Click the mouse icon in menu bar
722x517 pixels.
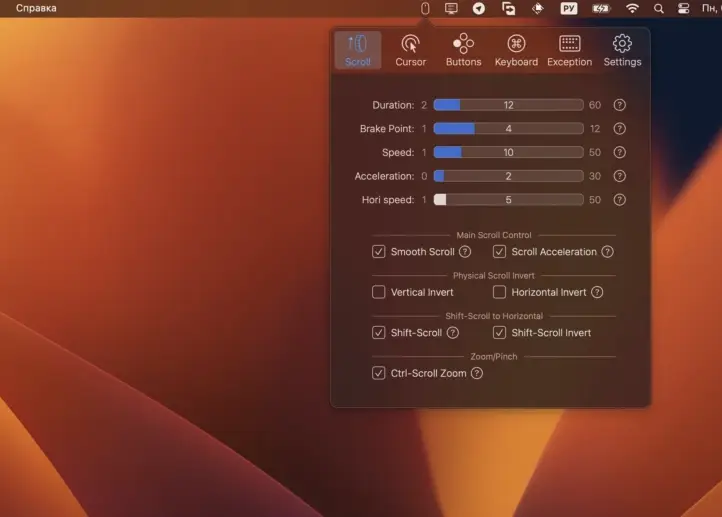[425, 8]
